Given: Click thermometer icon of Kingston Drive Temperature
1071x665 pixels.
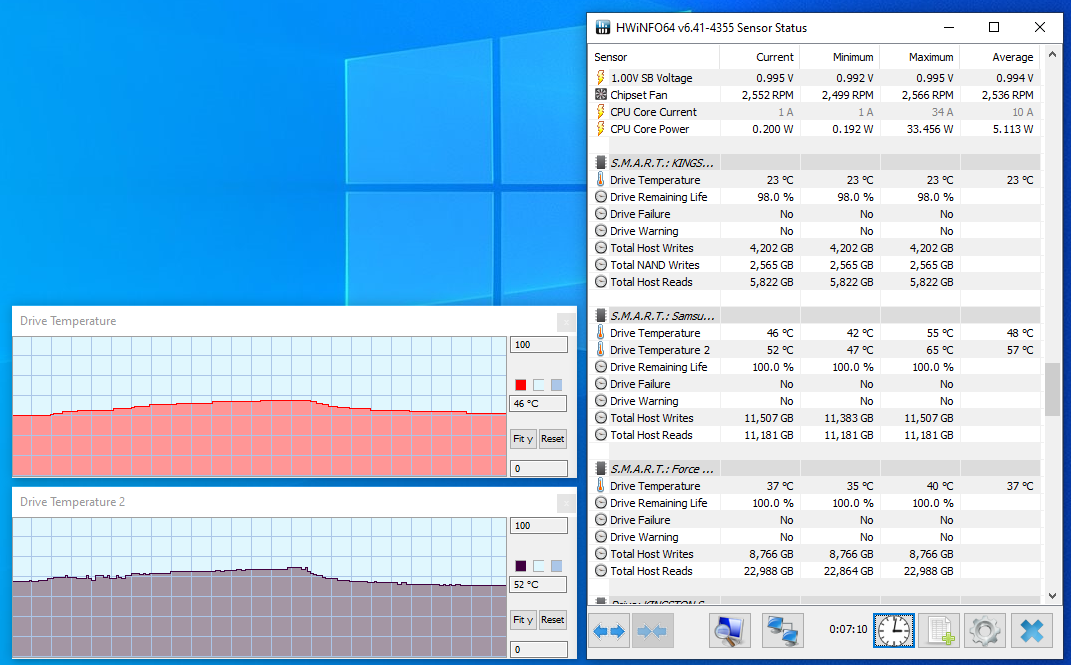Looking at the screenshot, I should (600, 179).
